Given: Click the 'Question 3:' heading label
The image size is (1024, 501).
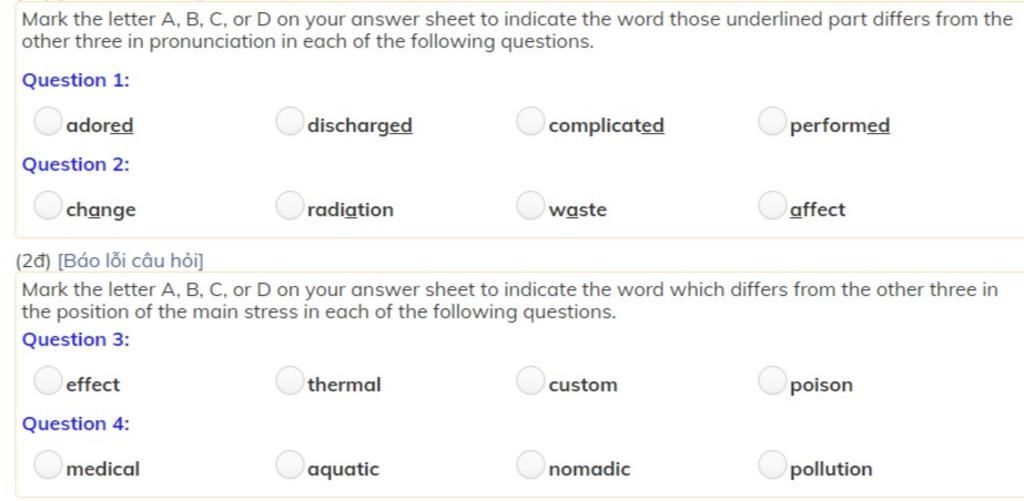Looking at the screenshot, I should pos(76,340).
